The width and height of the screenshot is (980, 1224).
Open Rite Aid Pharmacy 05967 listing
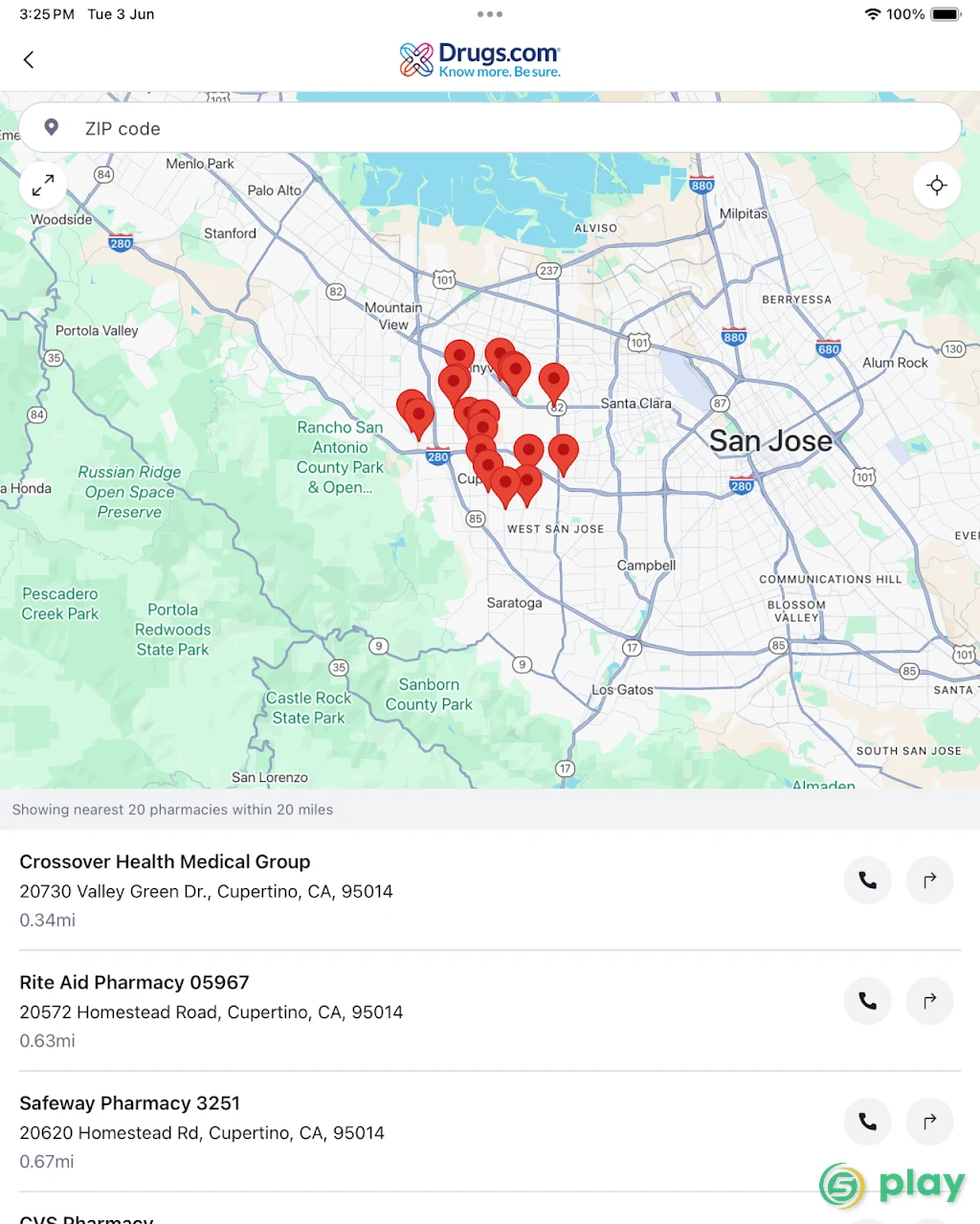click(x=490, y=1011)
